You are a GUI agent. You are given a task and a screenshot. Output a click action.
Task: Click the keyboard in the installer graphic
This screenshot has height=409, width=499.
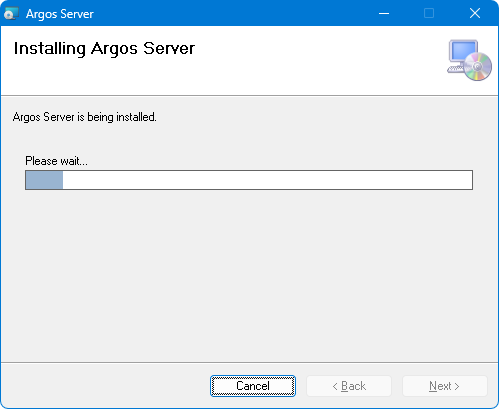point(455,69)
